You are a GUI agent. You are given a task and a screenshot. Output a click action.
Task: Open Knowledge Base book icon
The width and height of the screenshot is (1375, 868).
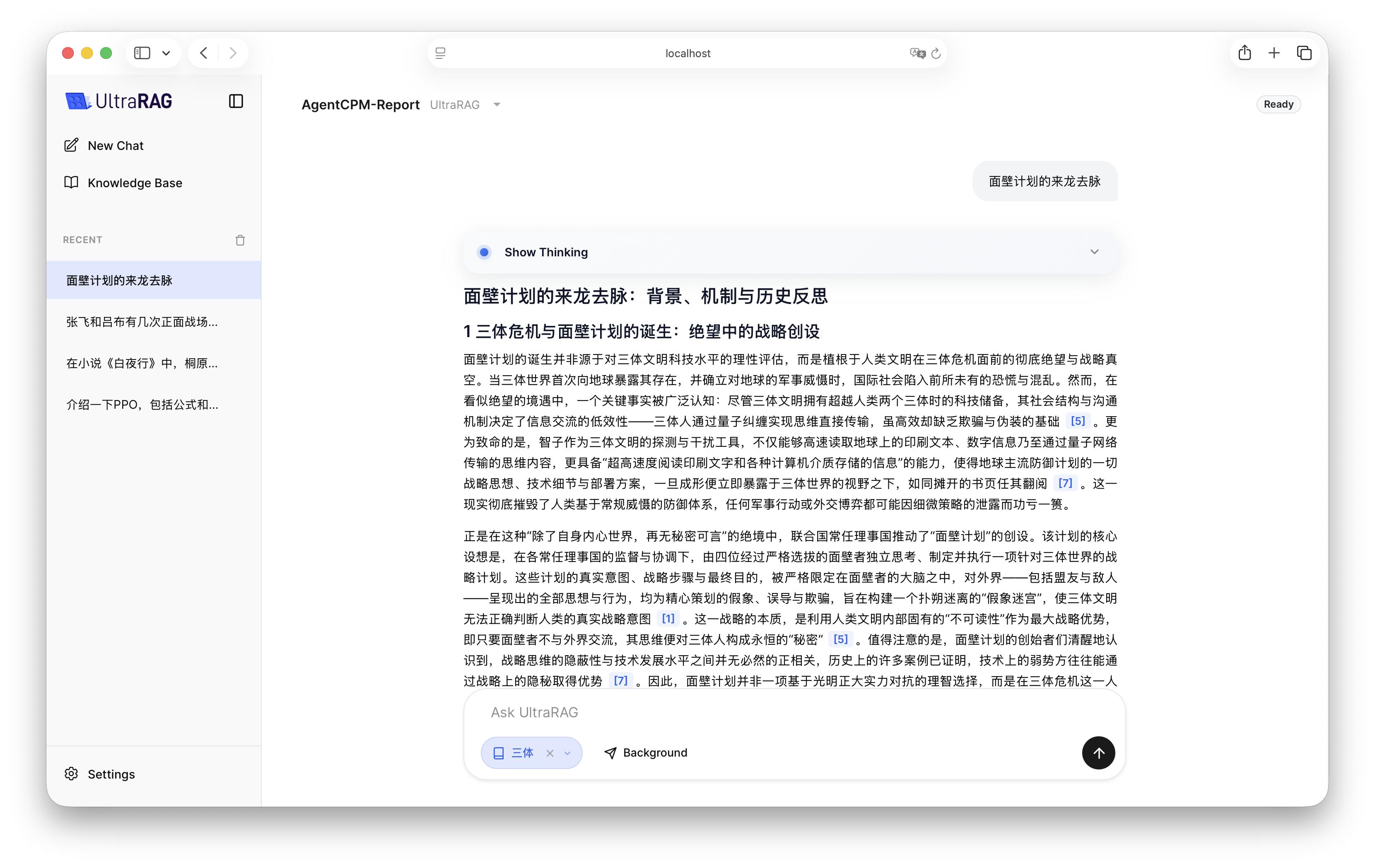pos(71,183)
